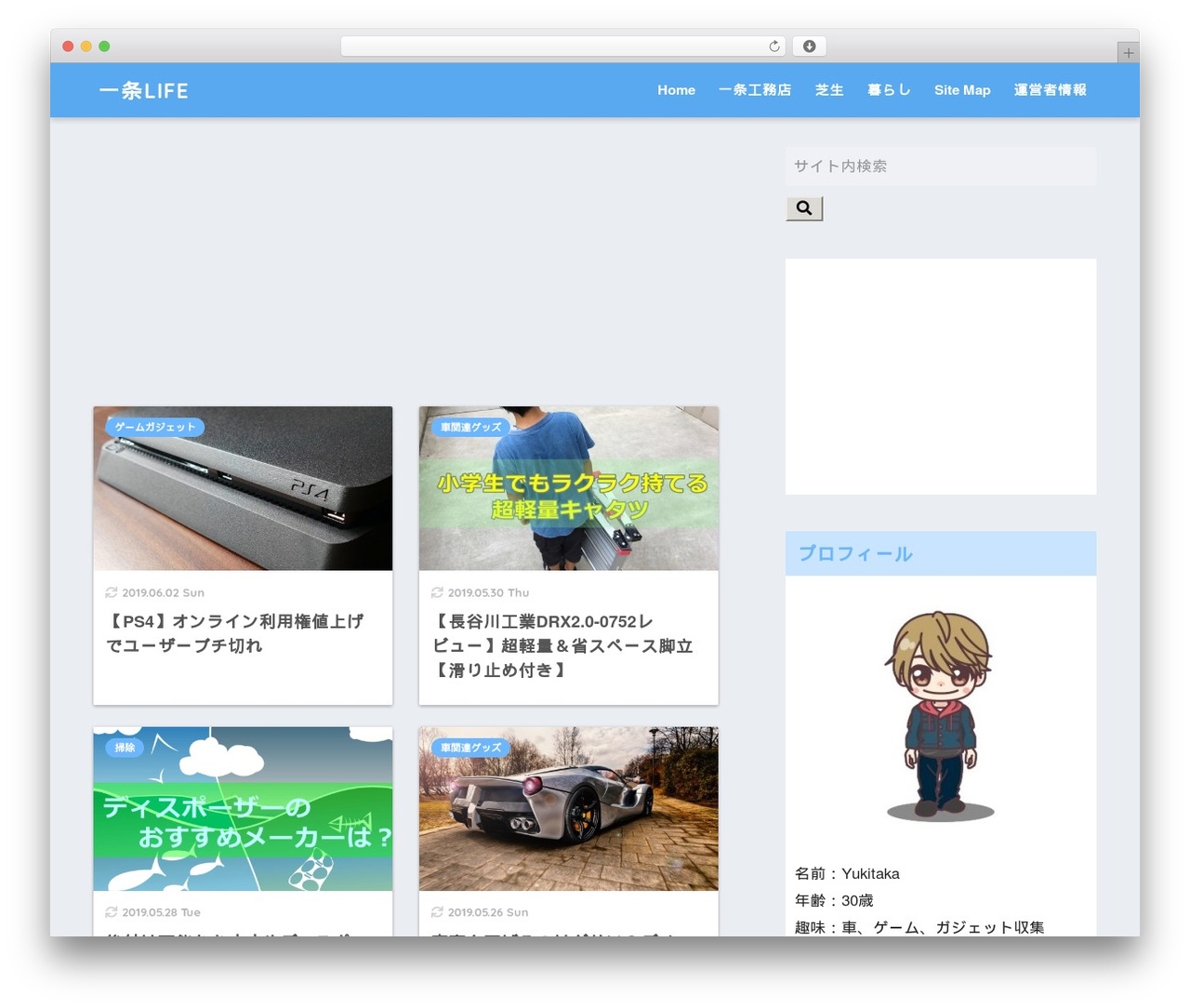Click update icon beside 2019.05.28 Tue

coord(112,912)
